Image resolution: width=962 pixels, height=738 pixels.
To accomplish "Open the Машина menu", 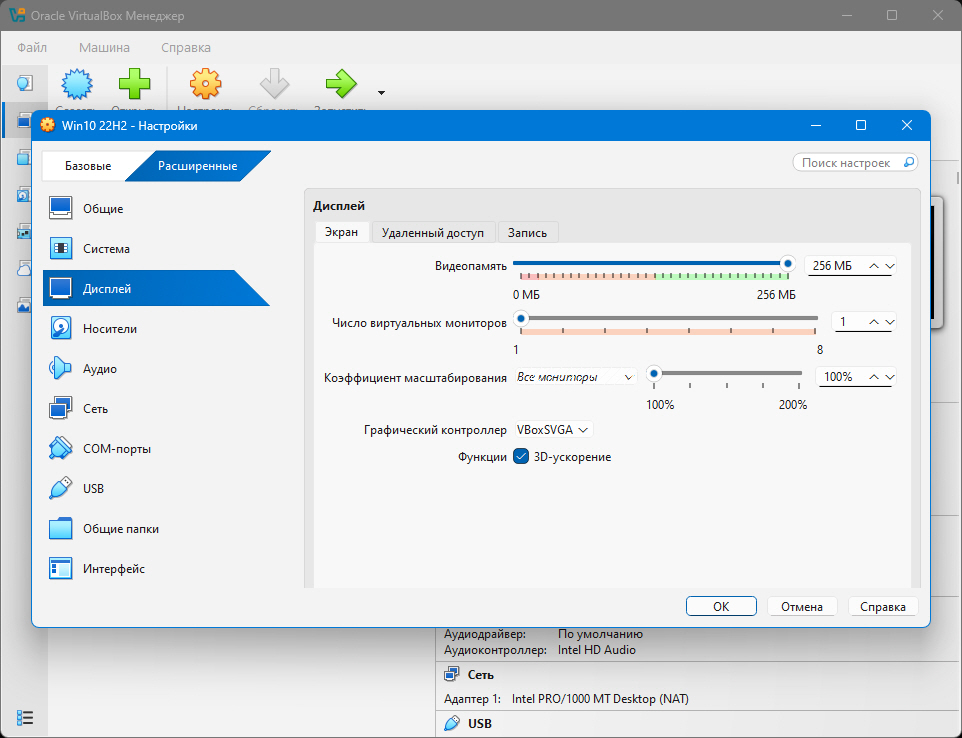I will (x=104, y=47).
